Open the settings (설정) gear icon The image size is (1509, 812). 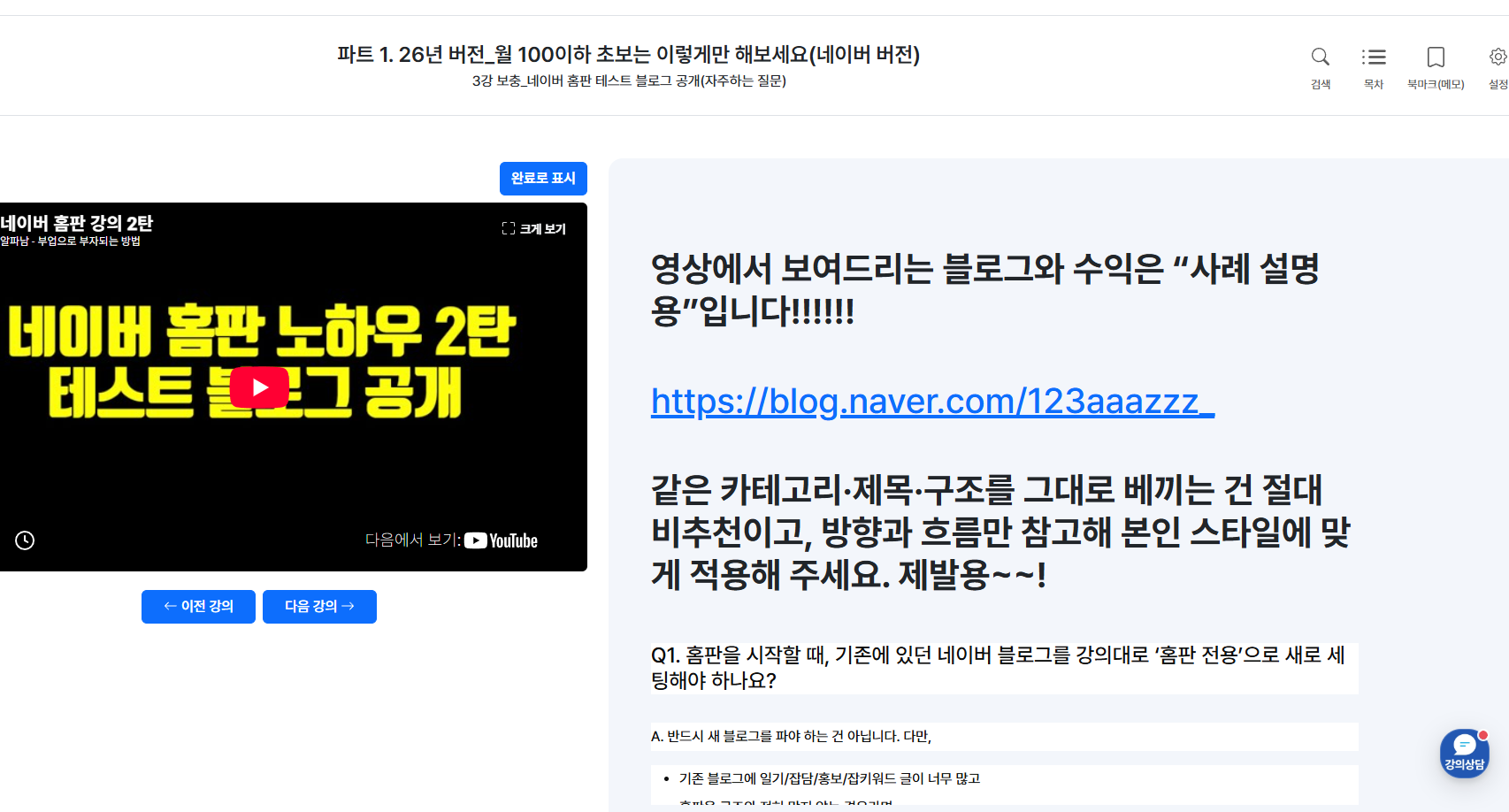[1498, 57]
